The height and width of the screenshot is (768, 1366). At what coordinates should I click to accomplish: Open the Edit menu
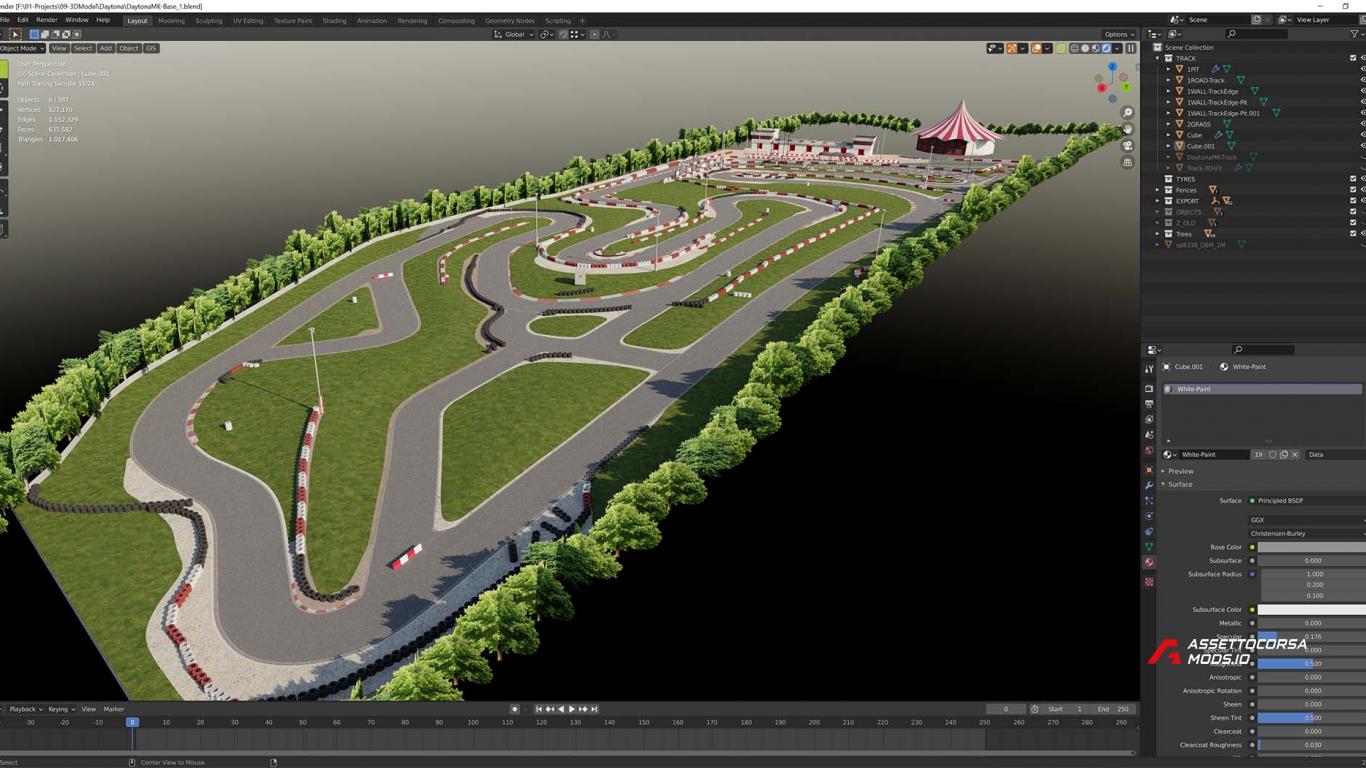point(22,20)
